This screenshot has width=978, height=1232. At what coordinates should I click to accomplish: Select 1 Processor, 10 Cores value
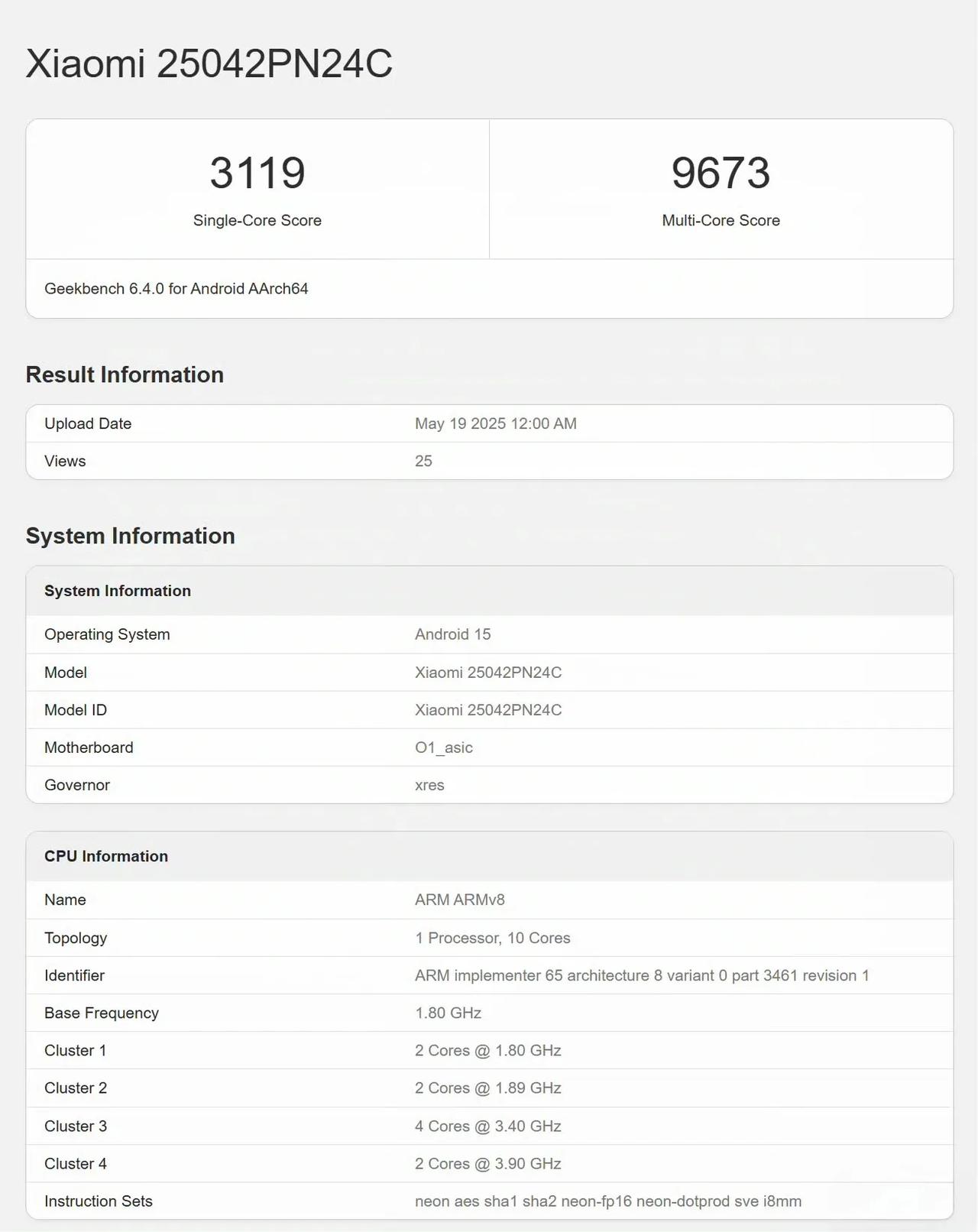[x=493, y=938]
